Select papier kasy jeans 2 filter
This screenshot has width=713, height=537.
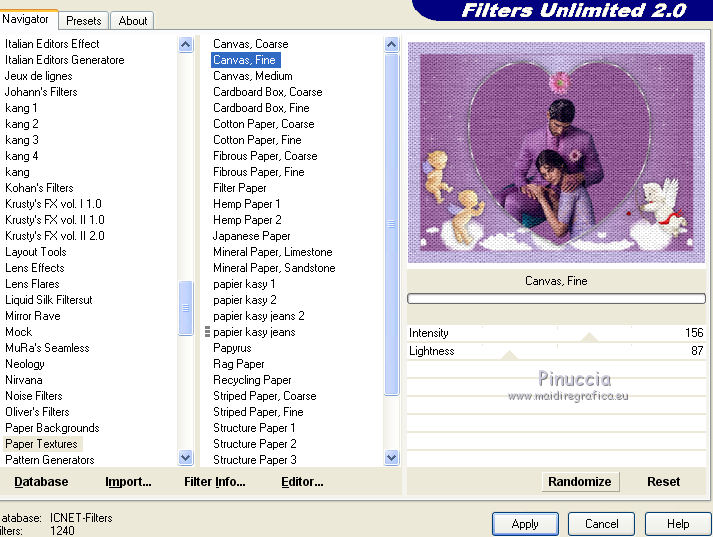259,316
